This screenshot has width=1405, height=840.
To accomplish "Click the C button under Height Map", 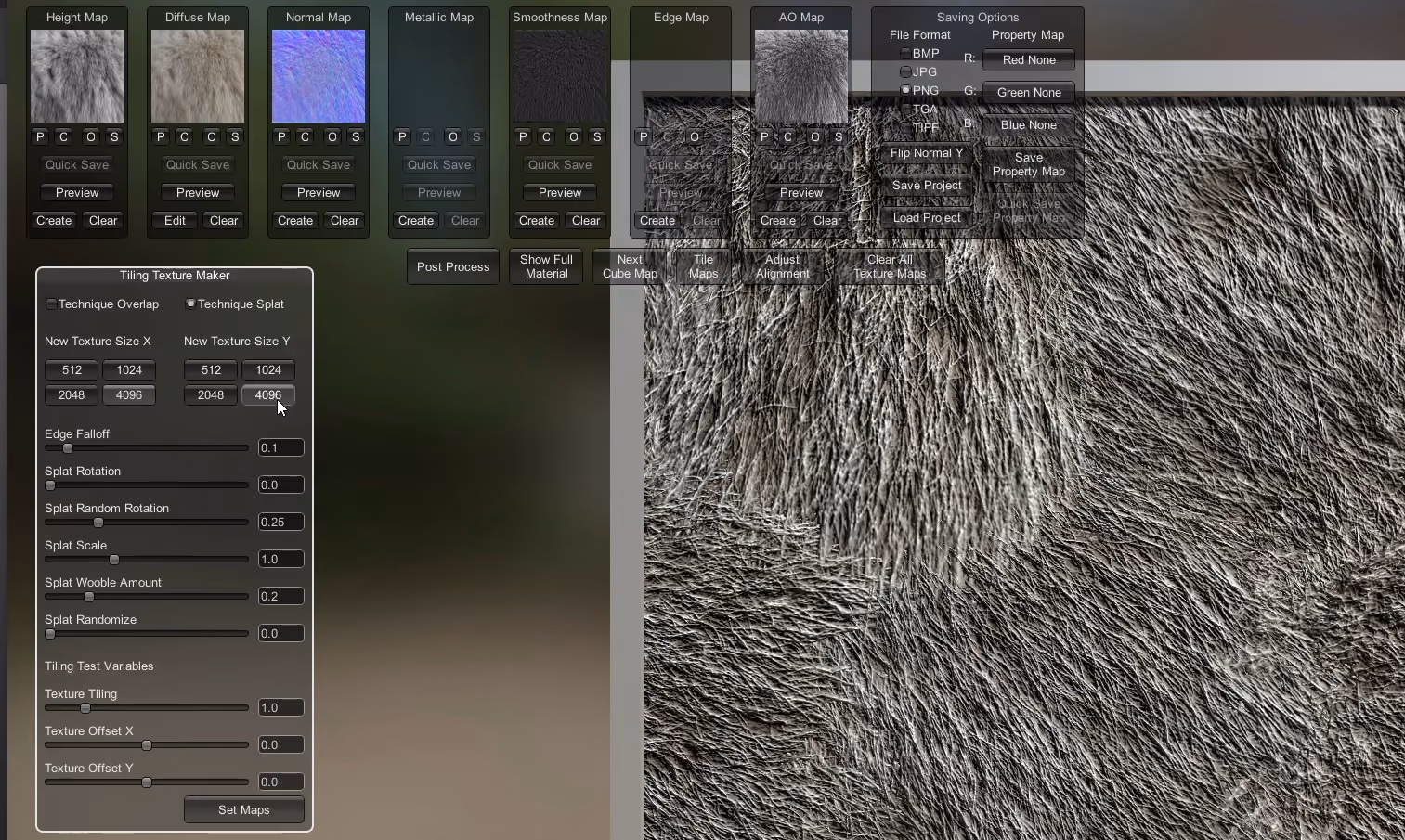I will click(63, 136).
